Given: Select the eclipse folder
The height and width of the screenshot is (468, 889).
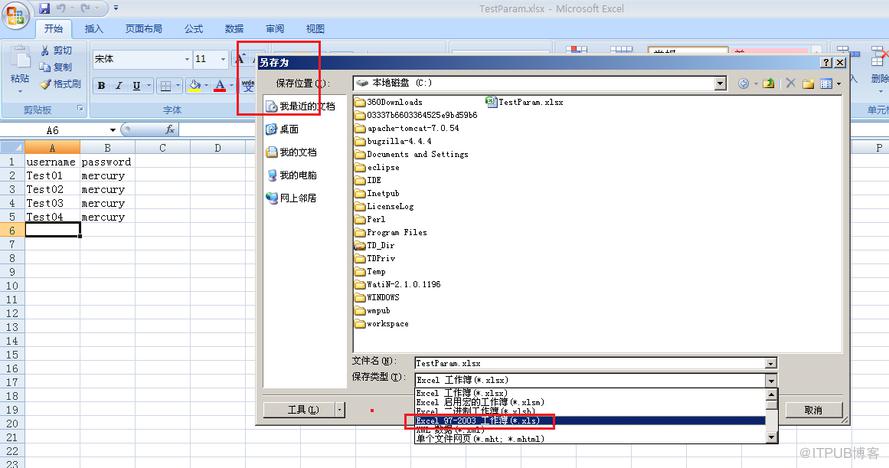Looking at the screenshot, I should 377,167.
